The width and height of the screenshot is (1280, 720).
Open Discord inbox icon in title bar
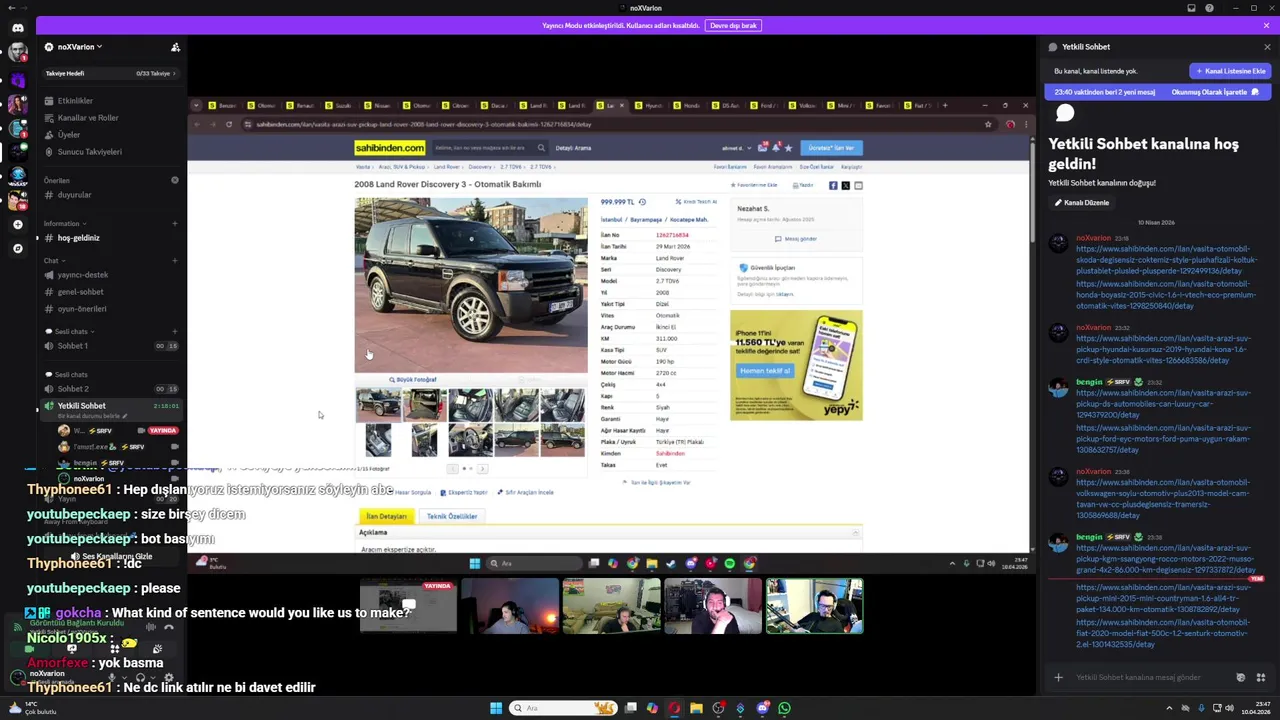pos(1191,8)
